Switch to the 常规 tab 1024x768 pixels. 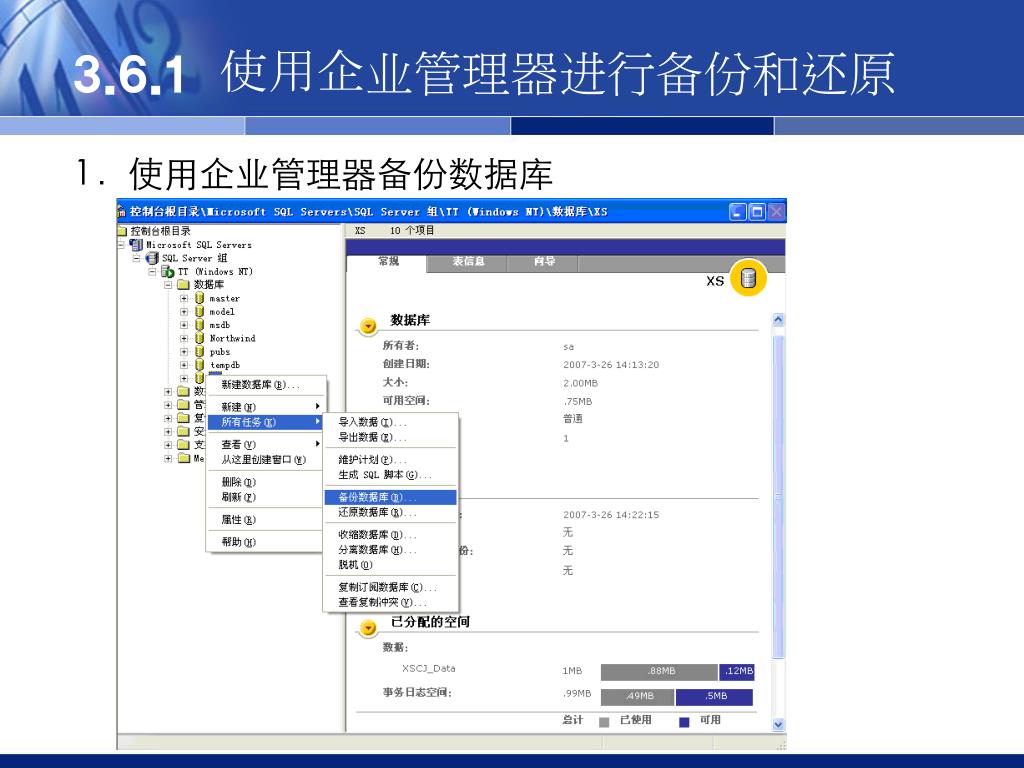click(x=388, y=262)
